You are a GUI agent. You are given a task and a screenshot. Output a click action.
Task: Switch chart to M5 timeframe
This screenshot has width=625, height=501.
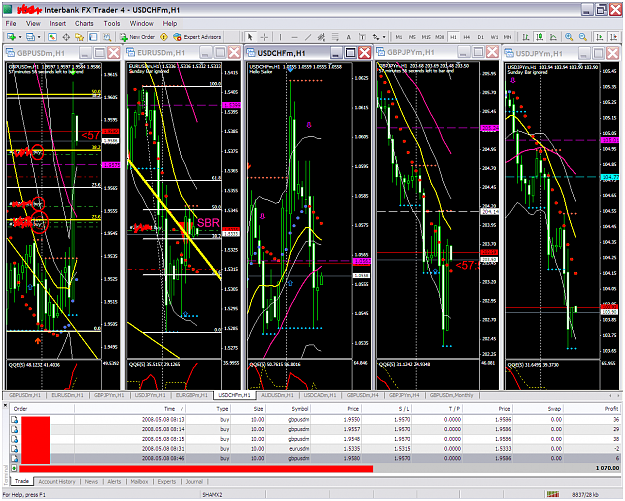pyautogui.click(x=412, y=37)
